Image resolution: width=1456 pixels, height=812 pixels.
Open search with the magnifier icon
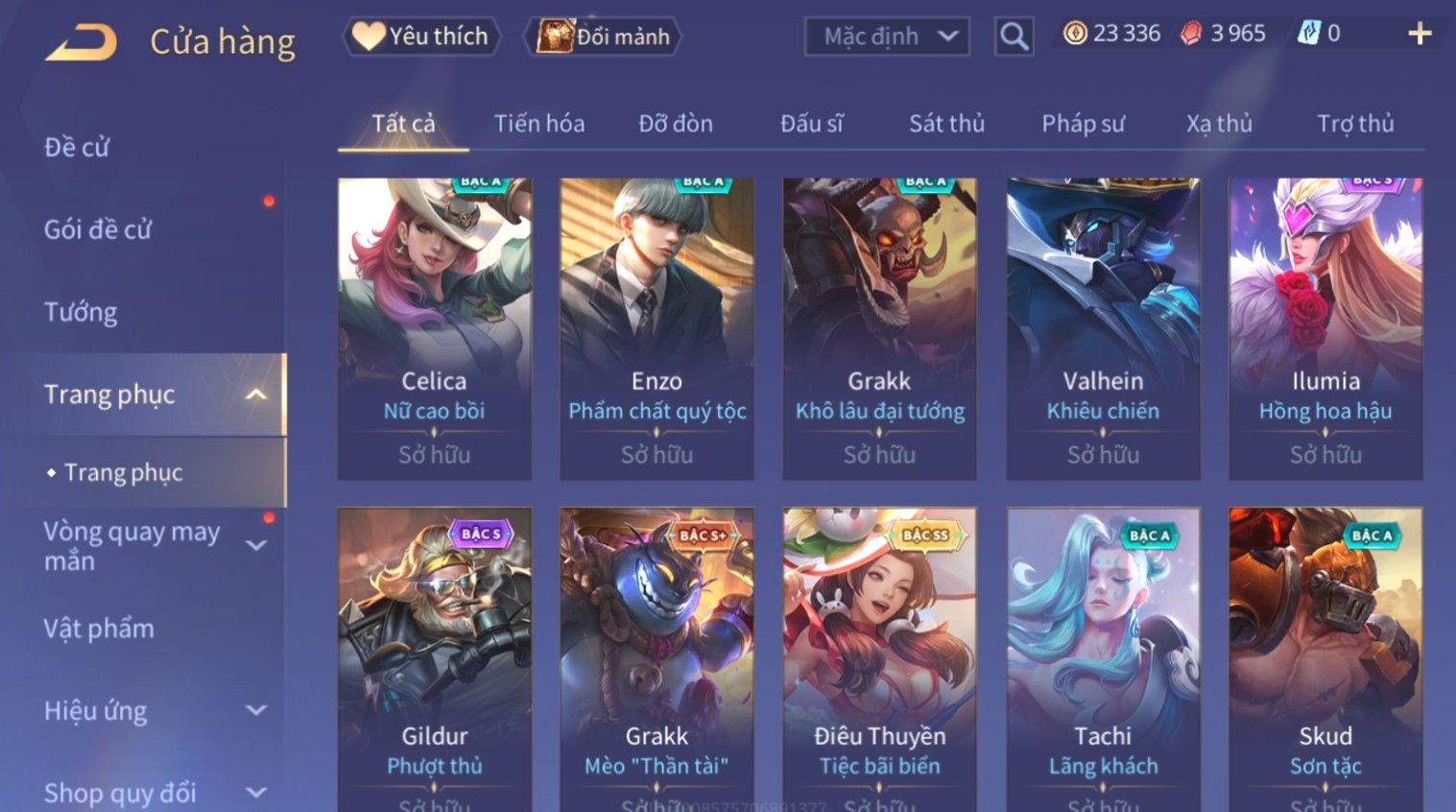[1014, 36]
